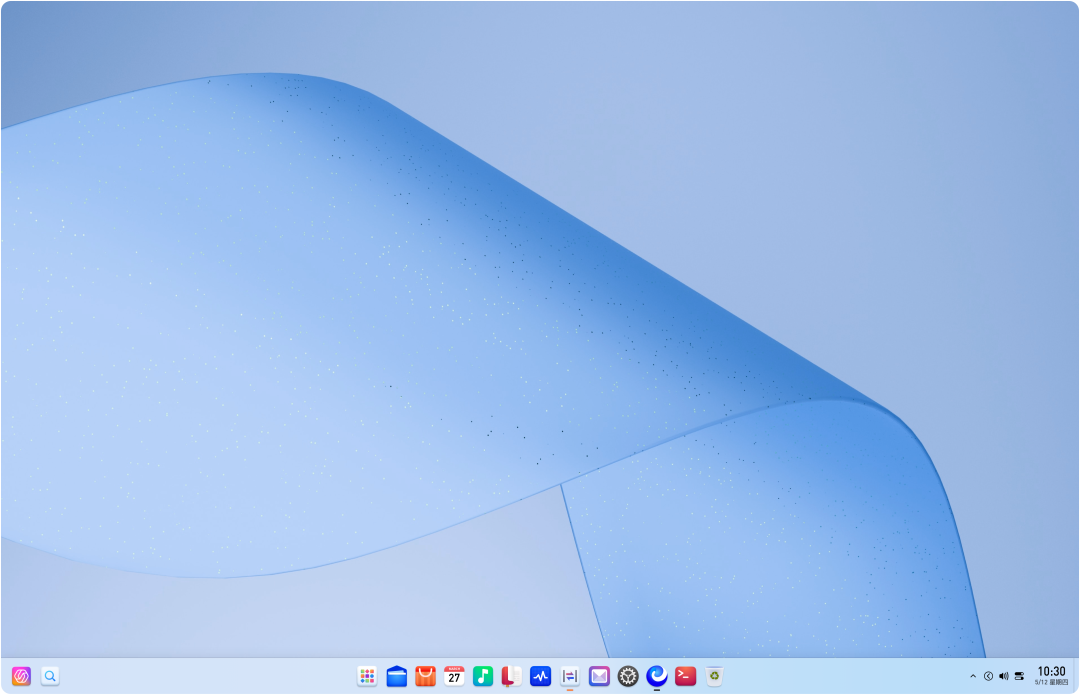The image size is (1080, 695).
Task: Launch the red Terminal app
Action: tap(685, 676)
